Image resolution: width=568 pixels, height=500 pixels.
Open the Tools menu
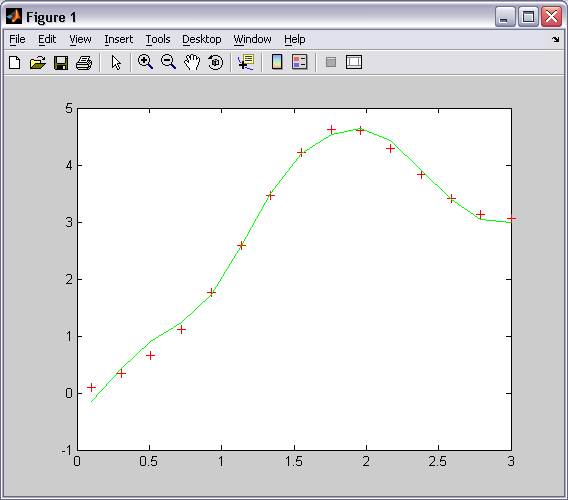click(158, 39)
